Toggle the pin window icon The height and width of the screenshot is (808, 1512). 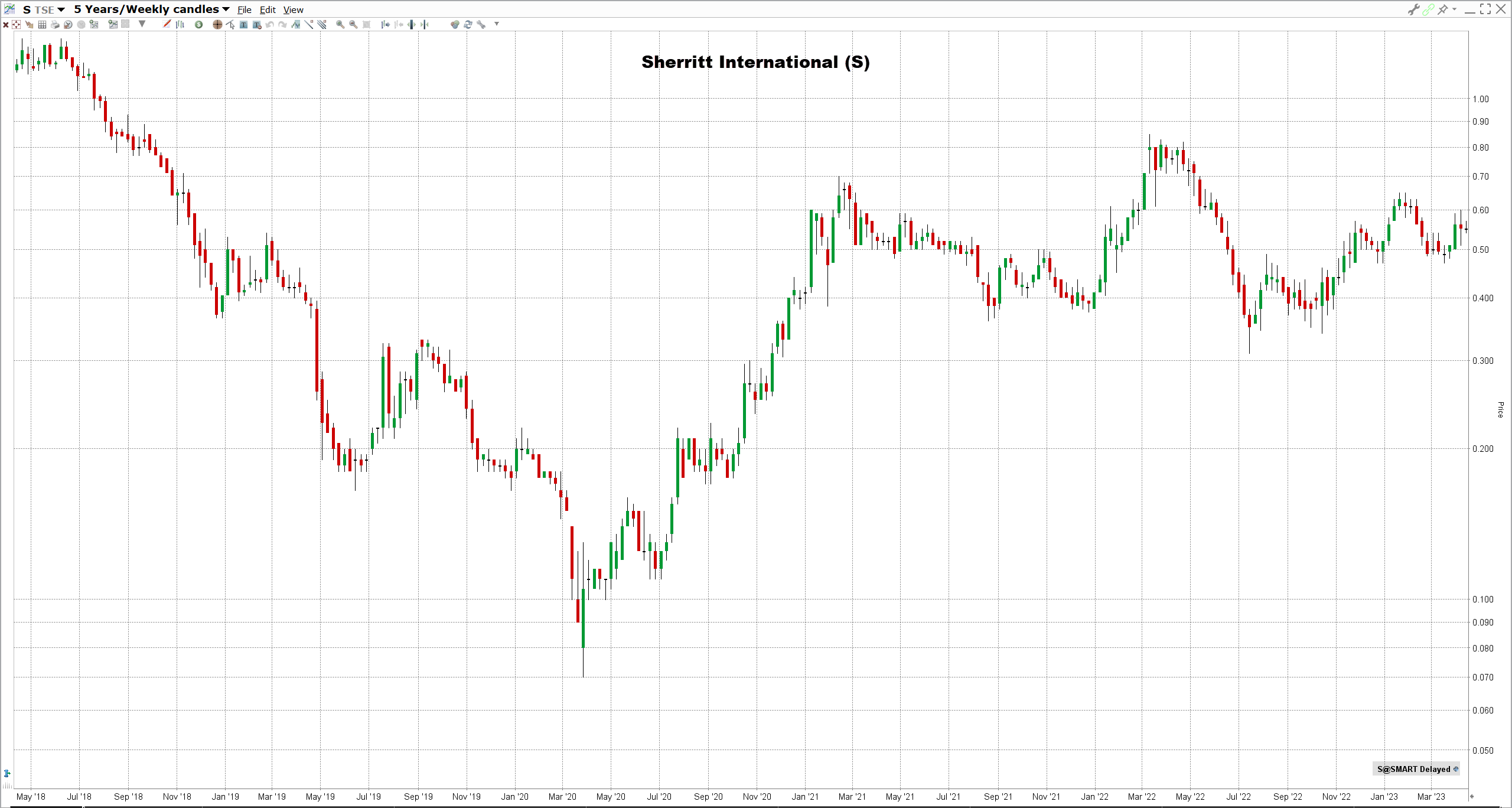tap(1442, 9)
